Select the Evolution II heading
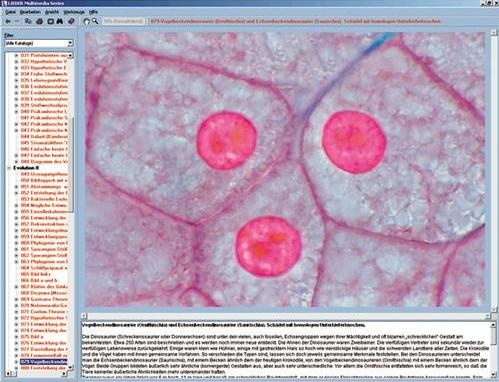The width and height of the screenshot is (499, 382). [26, 168]
